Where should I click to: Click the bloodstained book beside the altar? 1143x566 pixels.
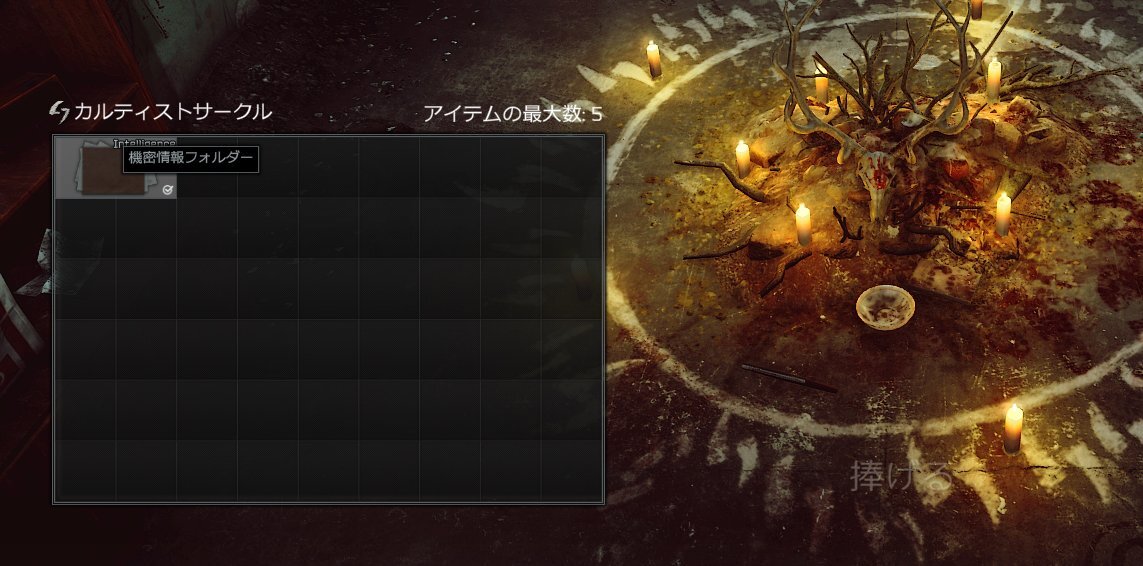(946, 277)
